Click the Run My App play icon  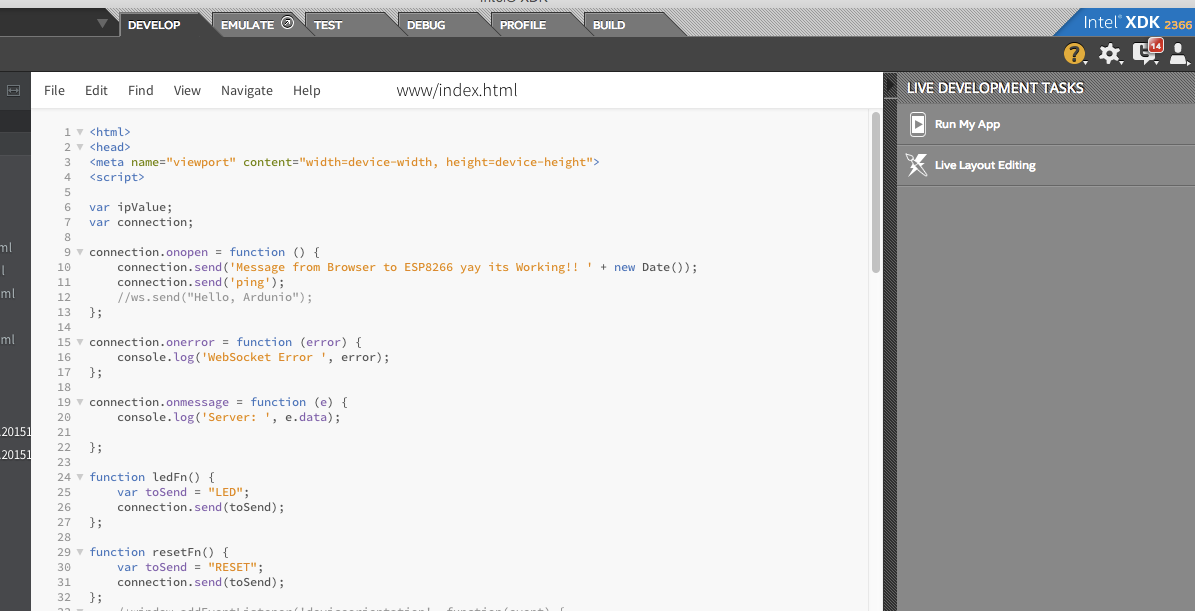(x=918, y=124)
